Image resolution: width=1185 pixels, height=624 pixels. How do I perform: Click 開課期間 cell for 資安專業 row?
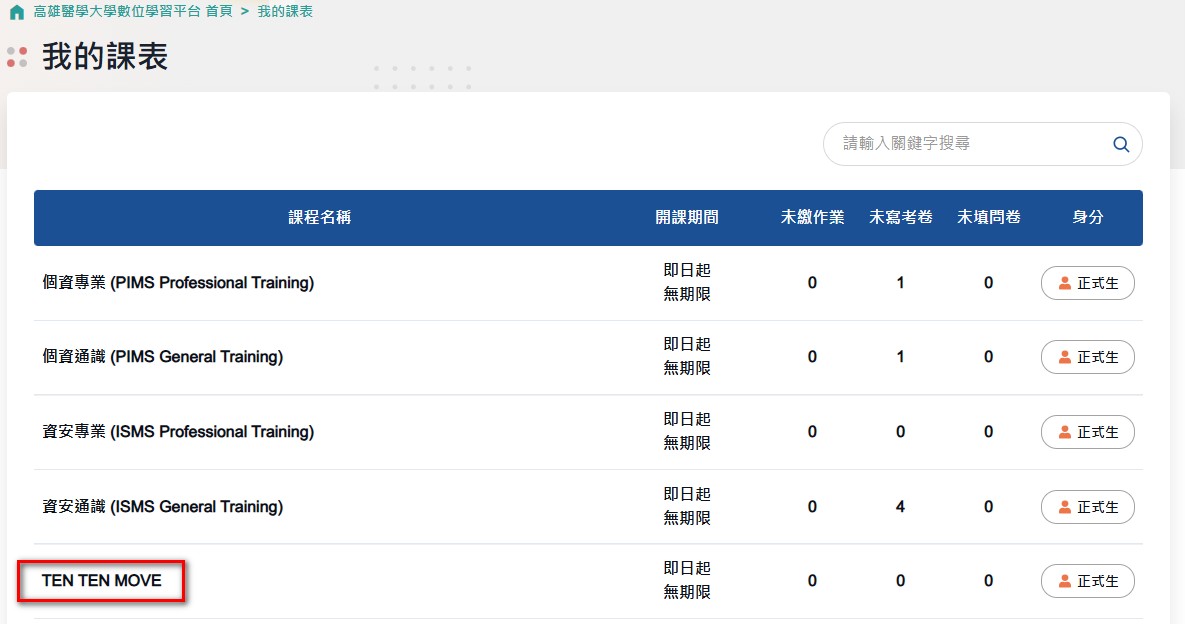(687, 431)
